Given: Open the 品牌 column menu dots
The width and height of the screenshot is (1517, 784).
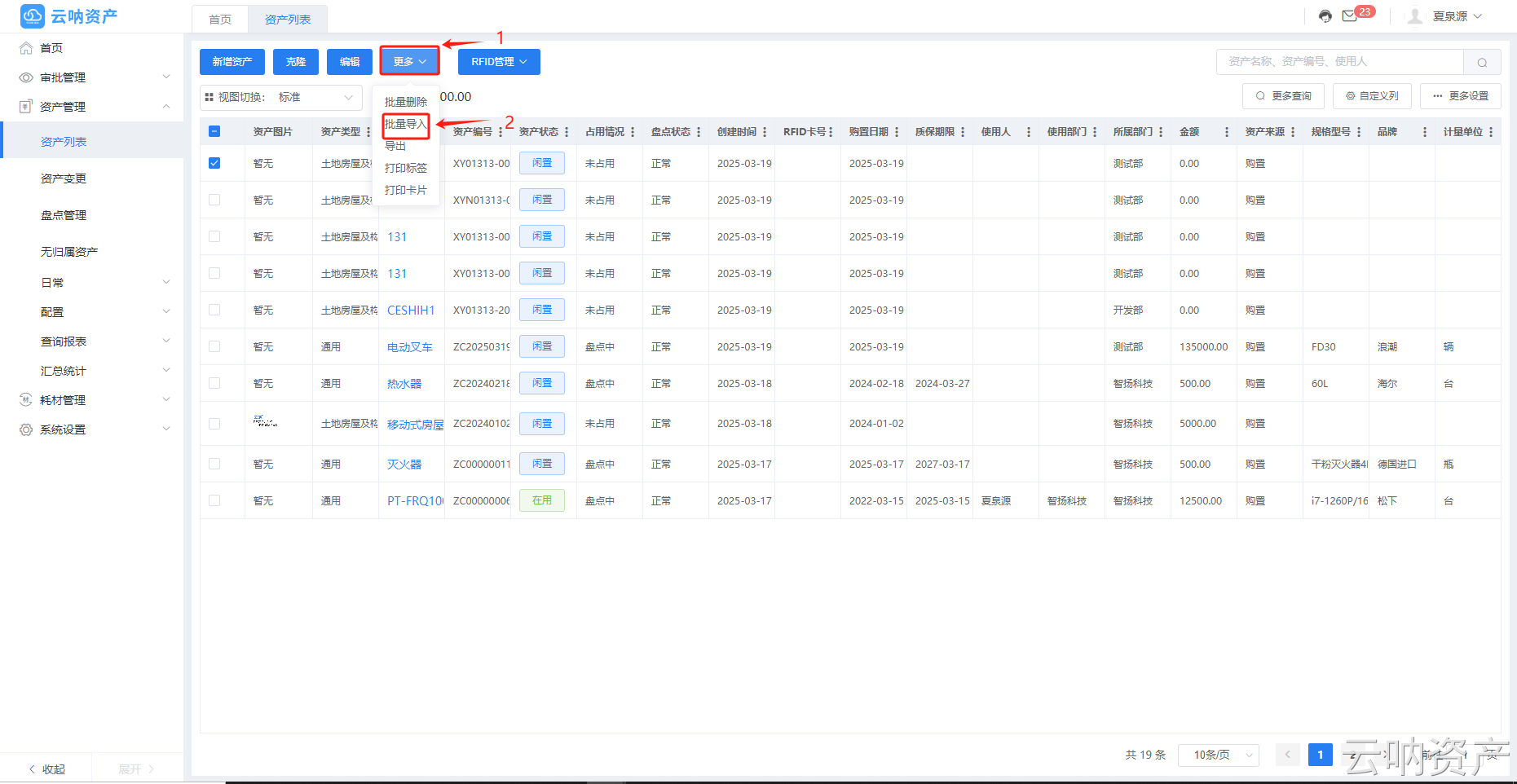Looking at the screenshot, I should coord(1425,132).
